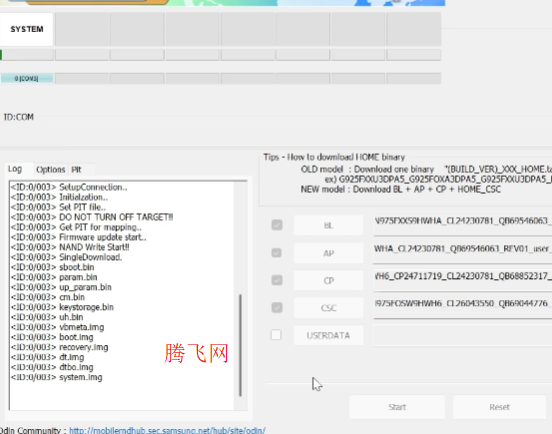Click the empty USERDATA path field
The height and width of the screenshot is (434, 552).
click(x=462, y=335)
